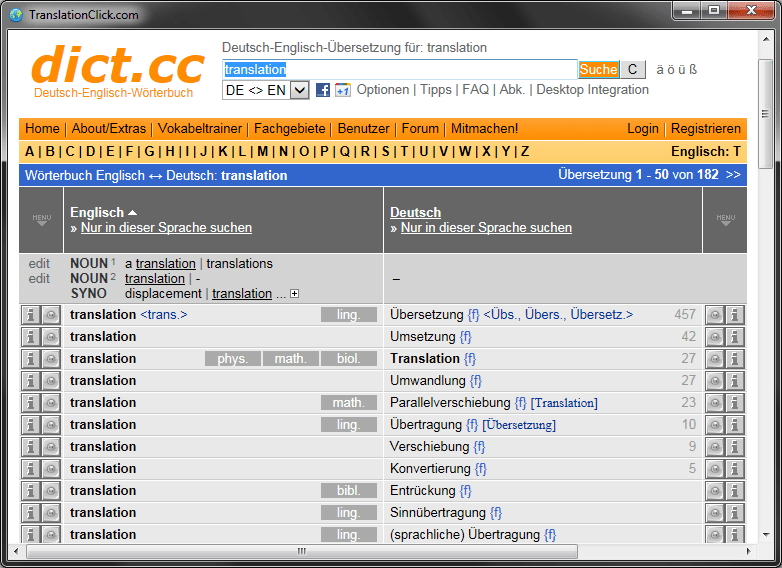This screenshot has height=568, width=782.
Task: Open About/Extras in the navigation bar
Action: pos(109,129)
